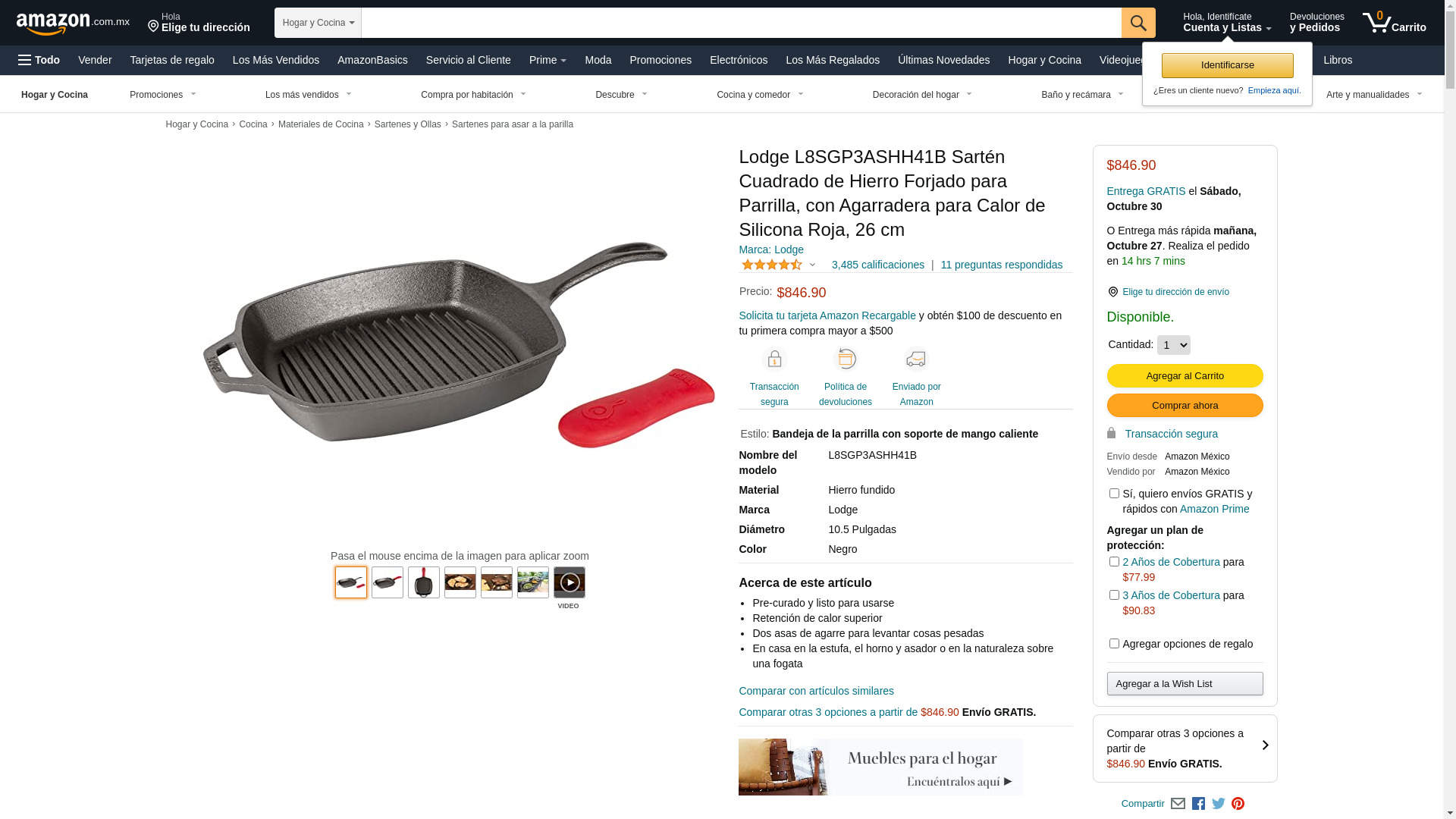Share the product via Pinterest icon

click(x=1238, y=804)
